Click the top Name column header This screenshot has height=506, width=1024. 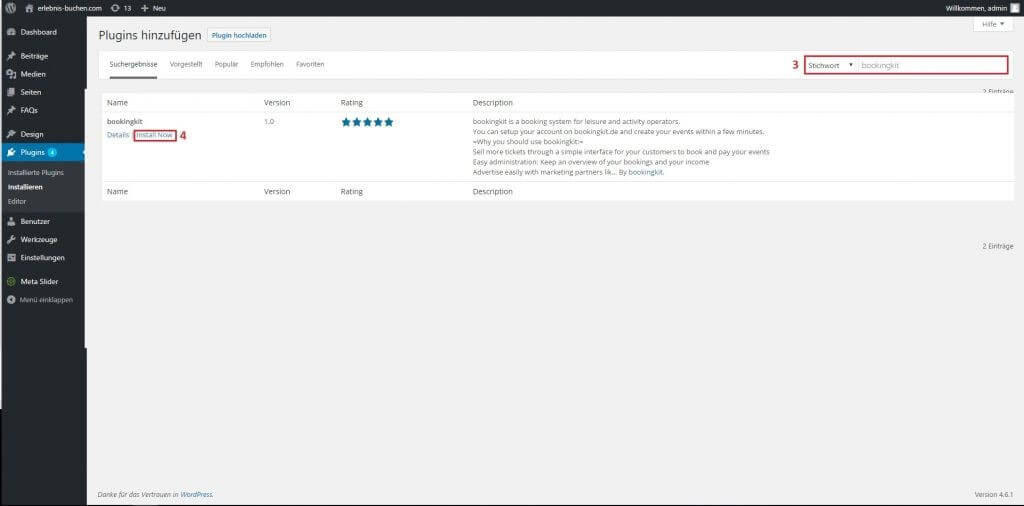click(118, 103)
